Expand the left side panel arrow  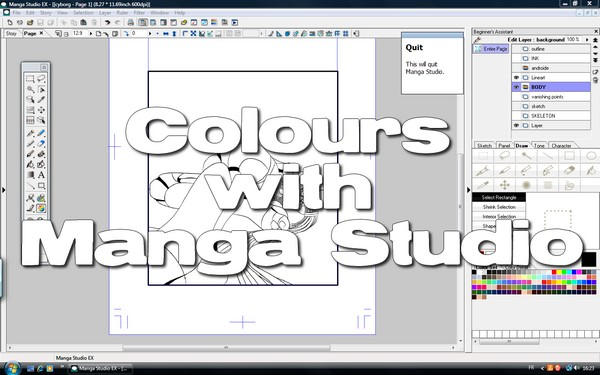pyautogui.click(x=3, y=190)
